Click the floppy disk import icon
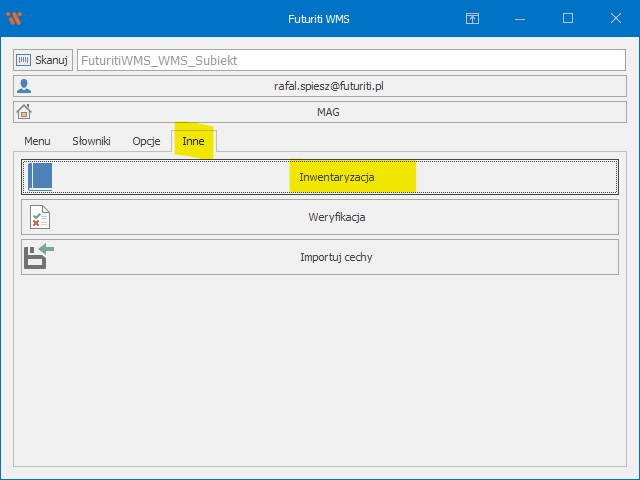This screenshot has height=480, width=640. pyautogui.click(x=39, y=257)
